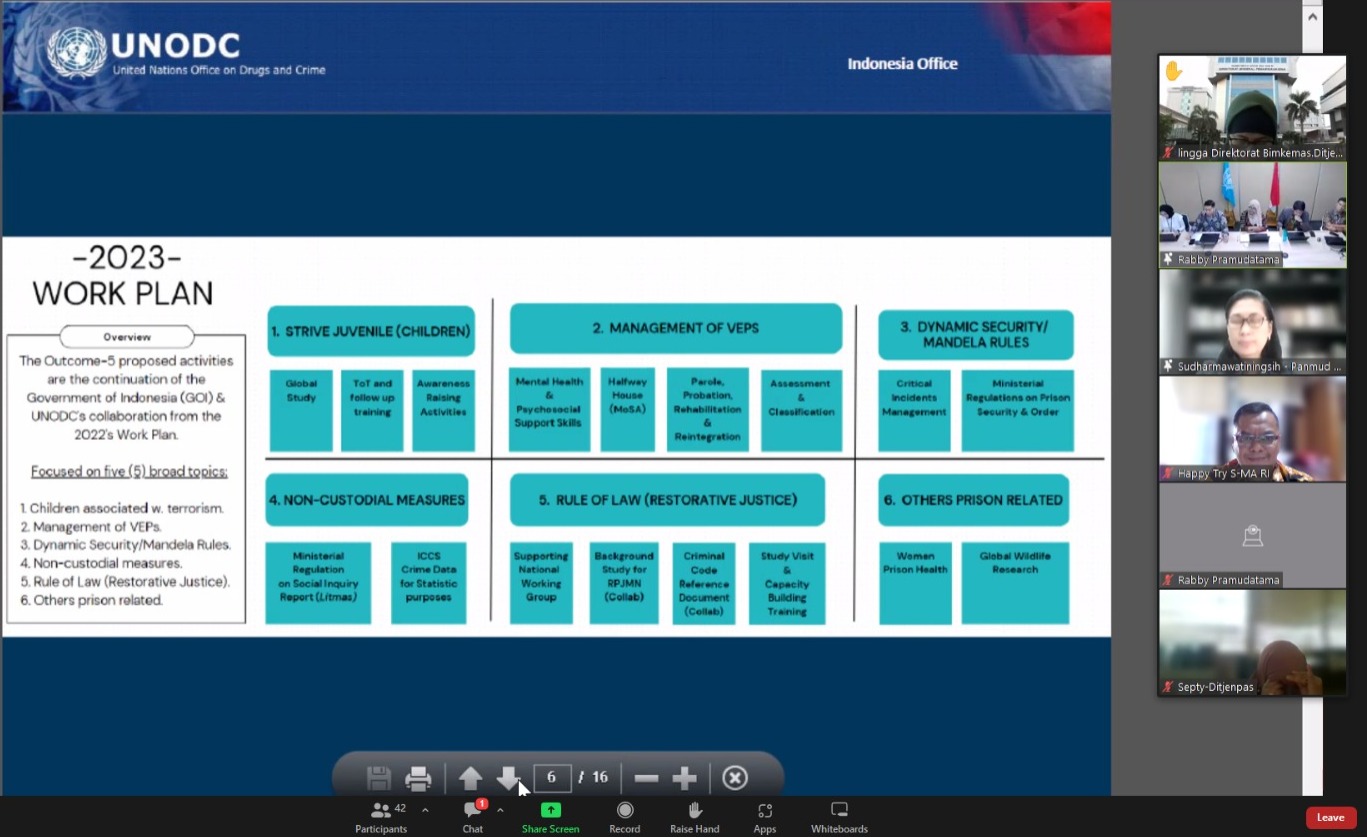Open the Chat panel
Viewport: 1367px width, 837px height.
[473, 817]
